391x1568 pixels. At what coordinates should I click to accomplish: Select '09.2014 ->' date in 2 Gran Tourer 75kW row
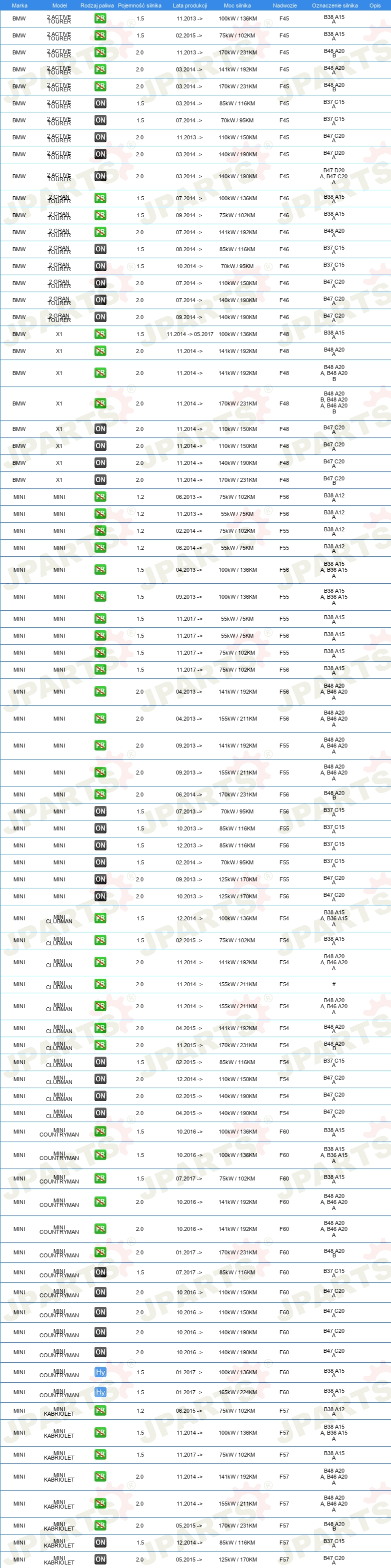[x=189, y=216]
